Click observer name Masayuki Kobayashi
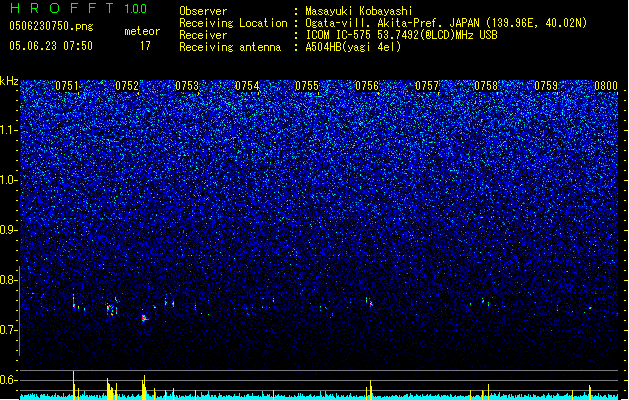Viewport: 629px width, 400px height. click(359, 11)
